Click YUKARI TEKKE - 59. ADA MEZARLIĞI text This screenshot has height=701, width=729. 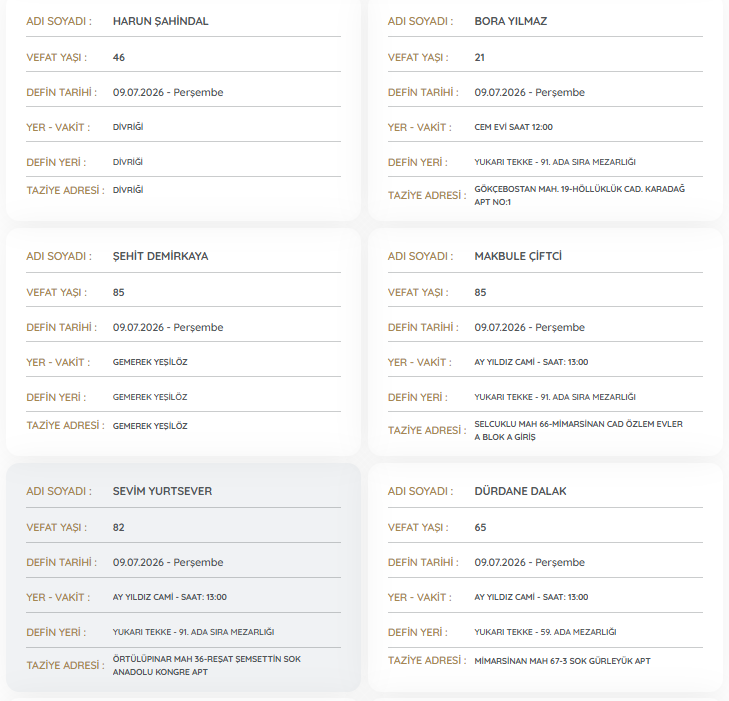(545, 632)
